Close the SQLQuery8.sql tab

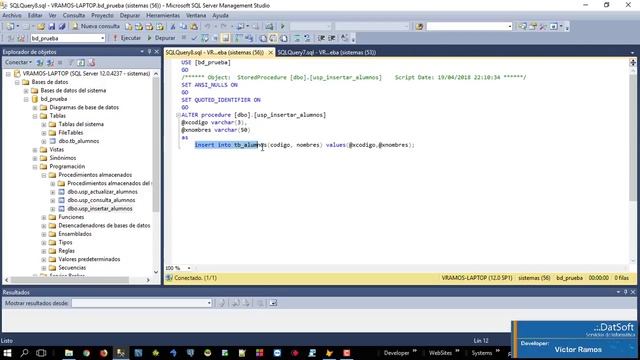click(x=270, y=53)
